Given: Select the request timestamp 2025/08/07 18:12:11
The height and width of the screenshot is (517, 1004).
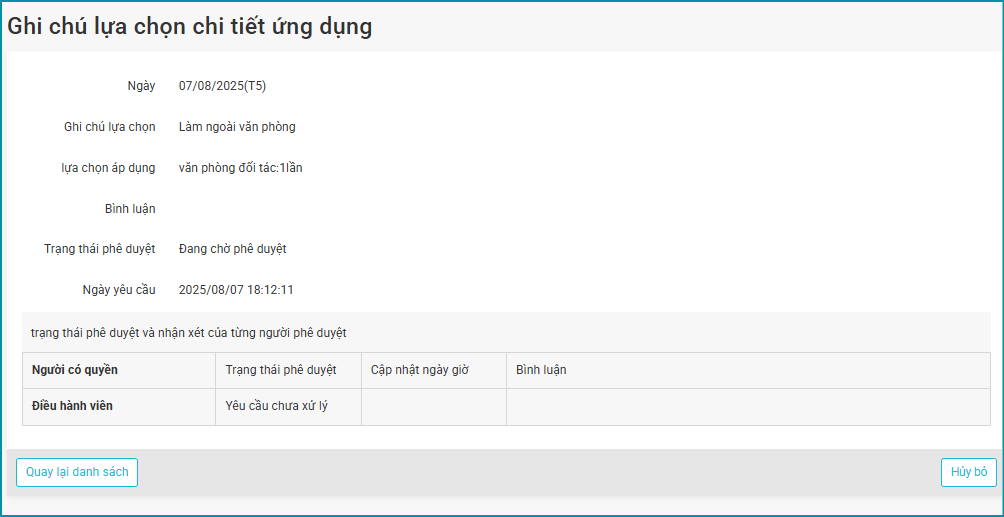Looking at the screenshot, I should (x=236, y=290).
